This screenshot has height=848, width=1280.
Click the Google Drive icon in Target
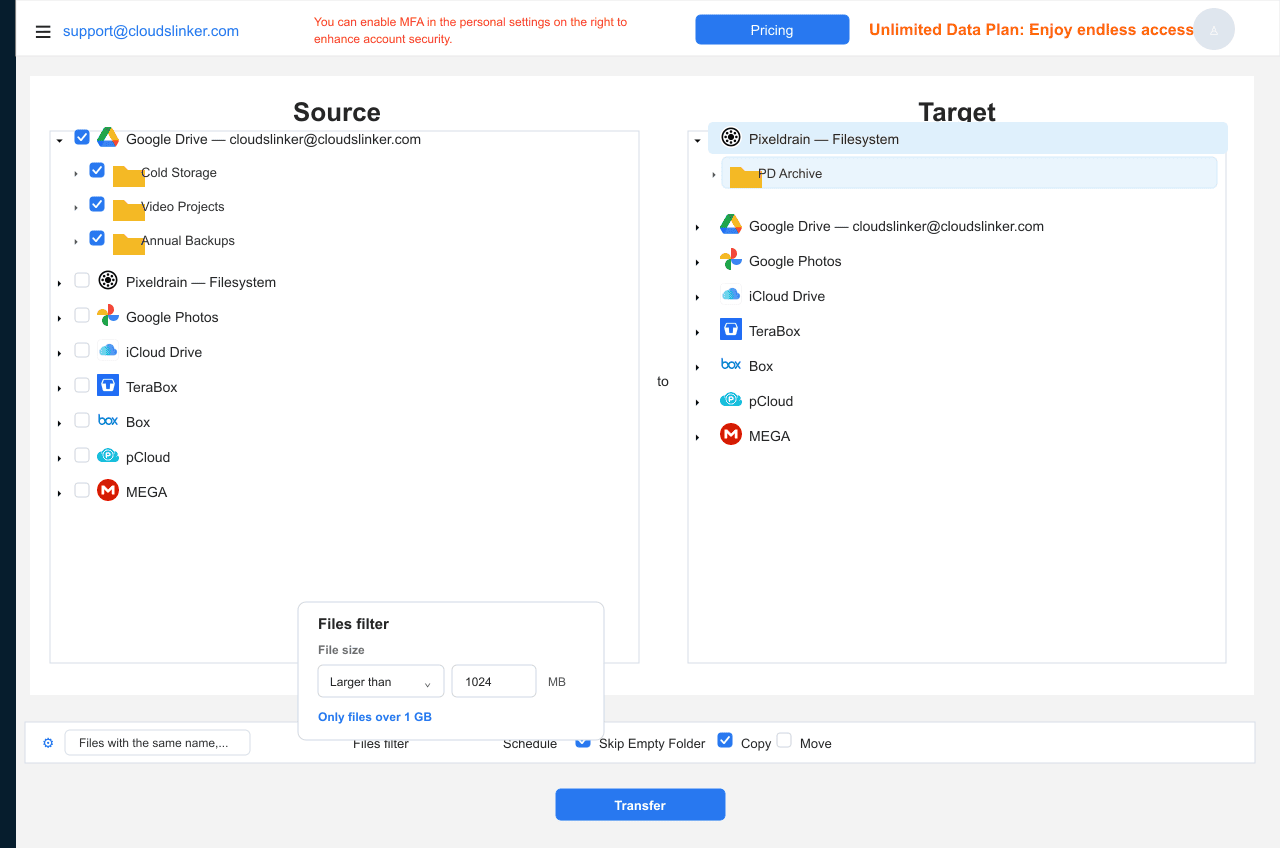coord(731,225)
